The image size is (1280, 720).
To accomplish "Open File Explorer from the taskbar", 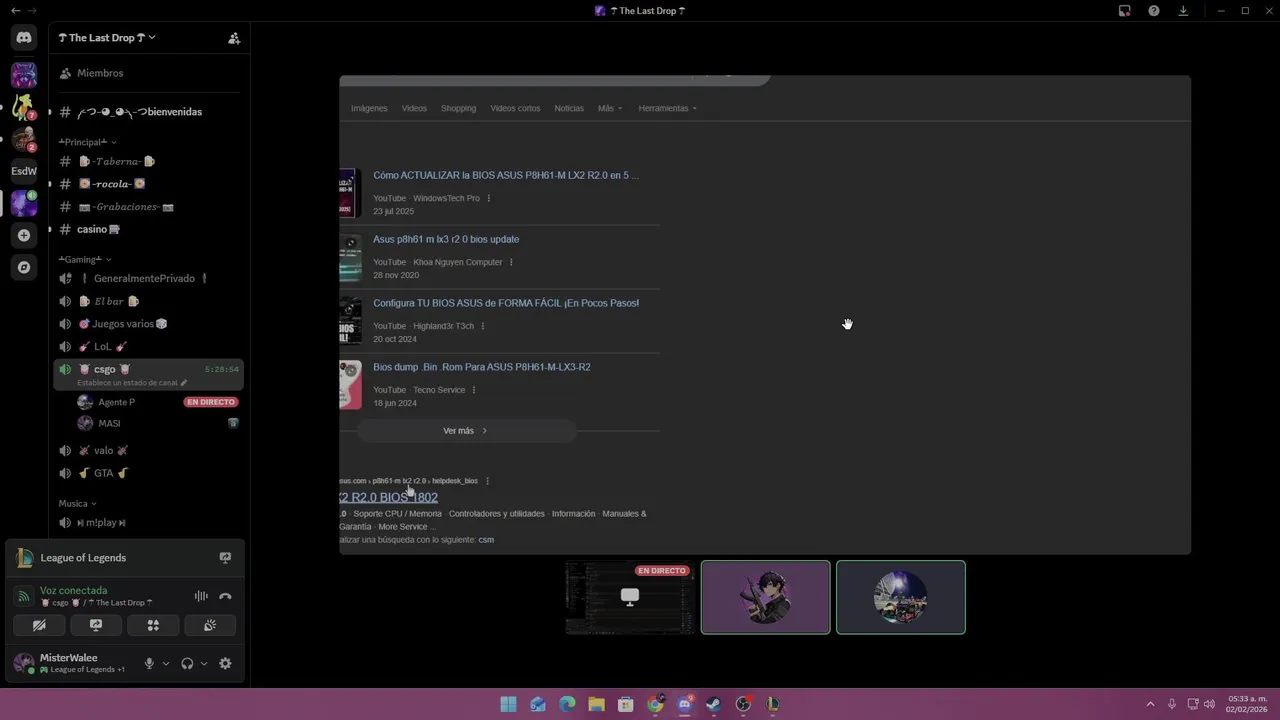I will pos(596,704).
